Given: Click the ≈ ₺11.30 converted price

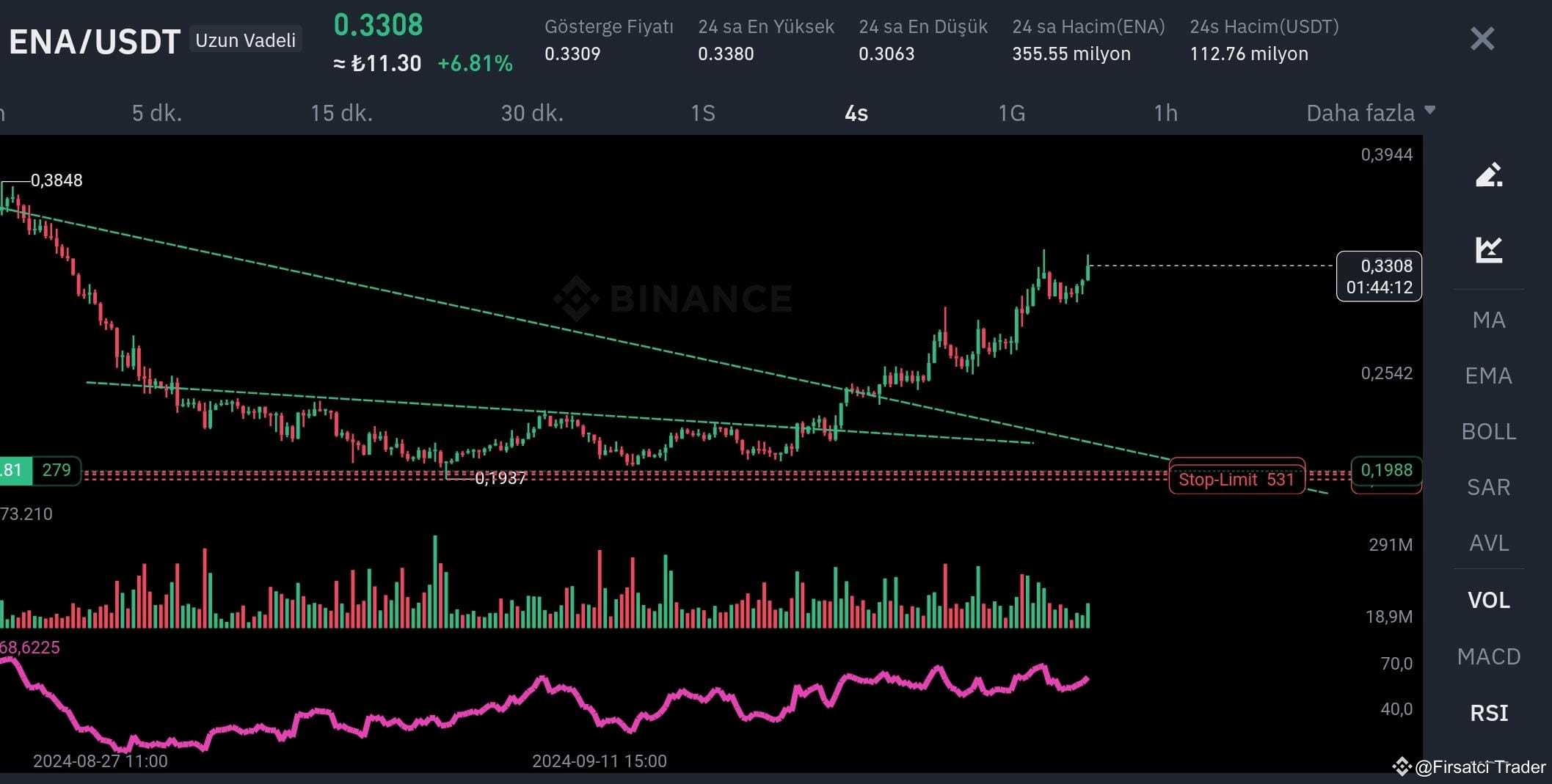Looking at the screenshot, I should (377, 64).
